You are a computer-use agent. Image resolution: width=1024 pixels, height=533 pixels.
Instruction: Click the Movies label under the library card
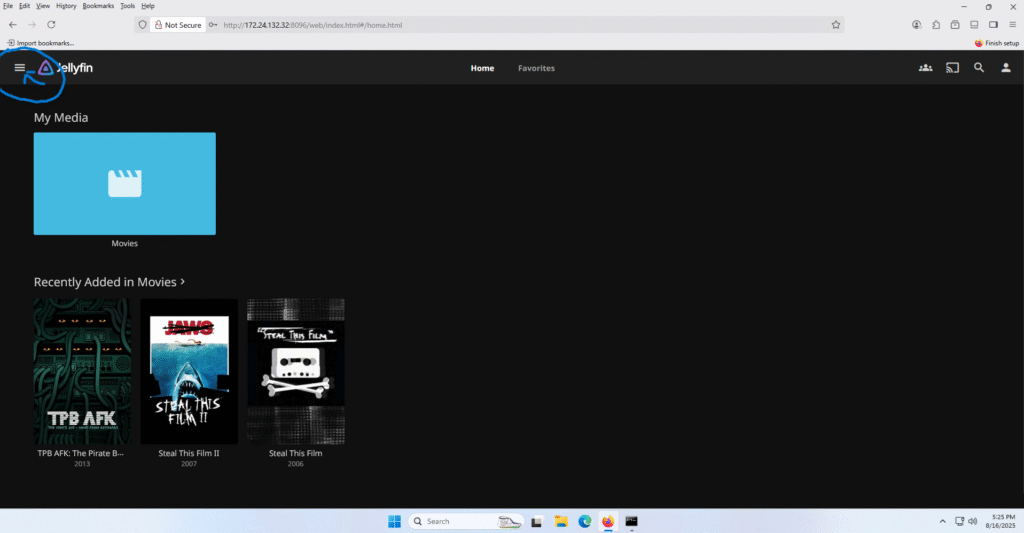coord(124,243)
